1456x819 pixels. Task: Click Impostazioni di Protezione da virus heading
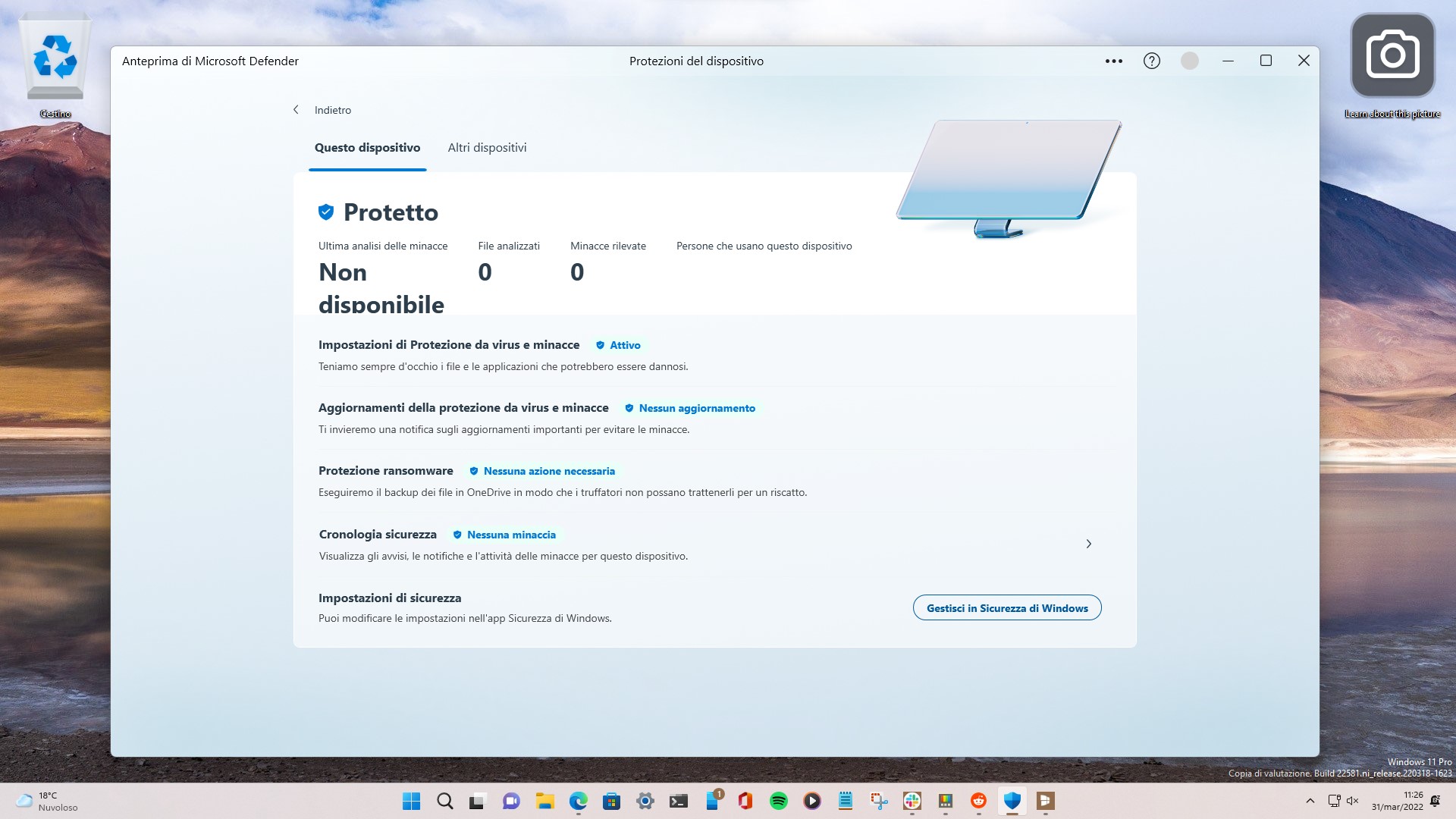[x=449, y=345]
